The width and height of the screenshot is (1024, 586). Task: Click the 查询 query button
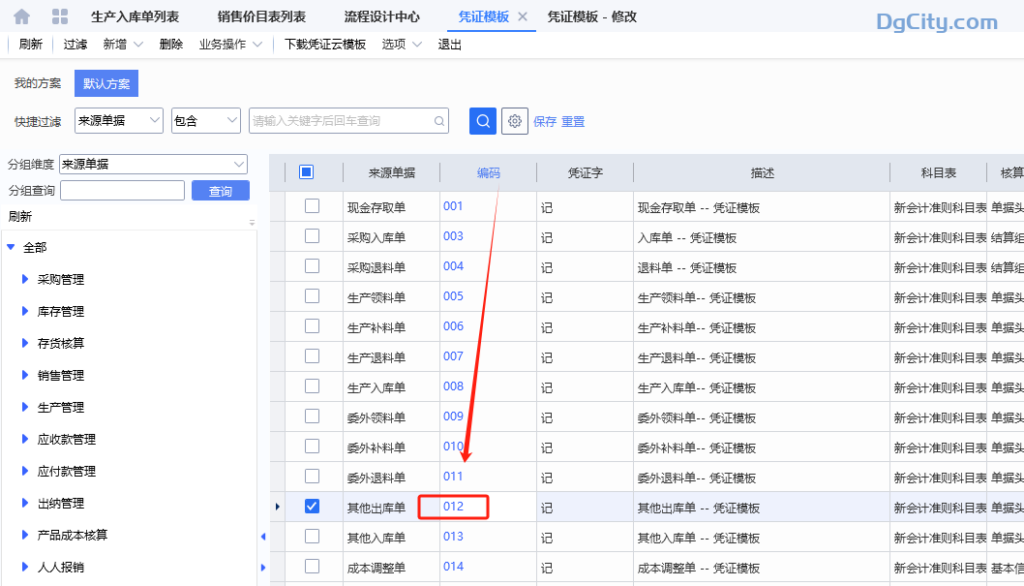220,190
